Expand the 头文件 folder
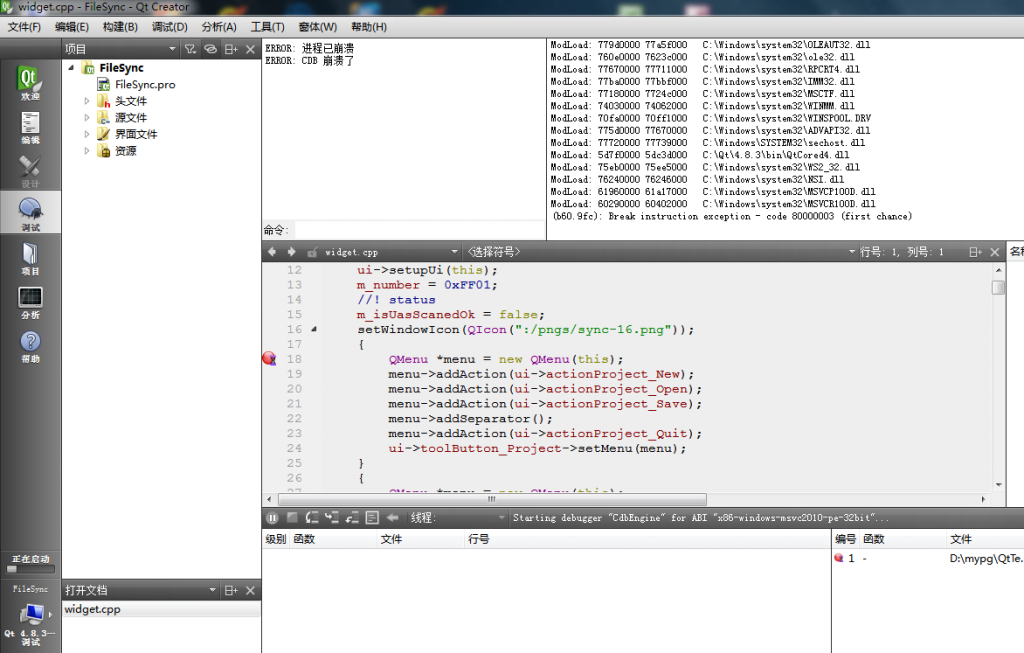Screen dimensions: 1024x653 tap(86, 101)
